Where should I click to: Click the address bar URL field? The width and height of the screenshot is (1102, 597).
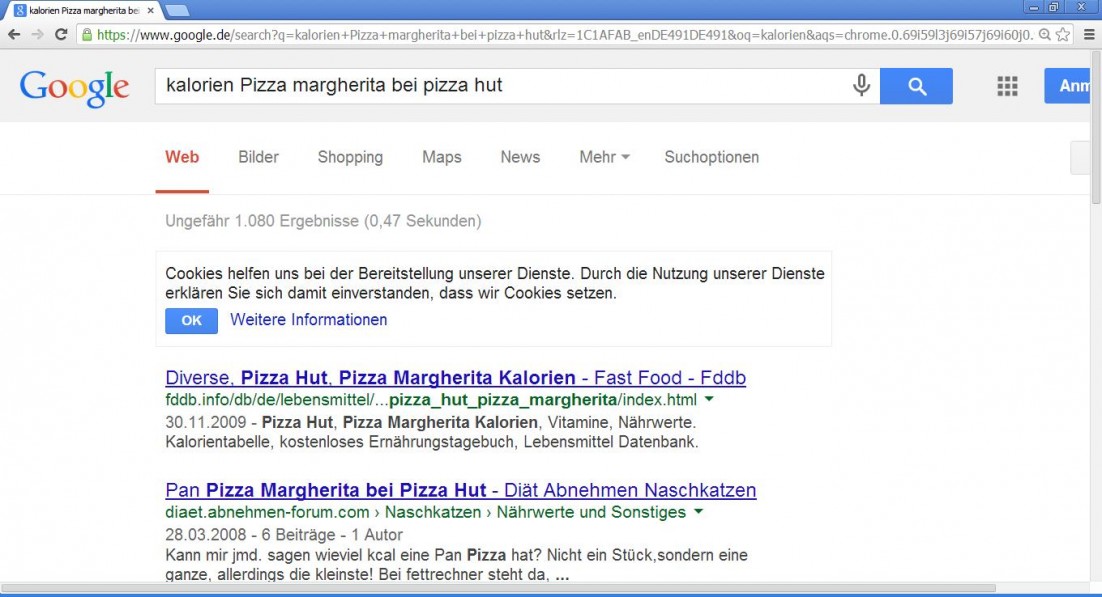[x=564, y=34]
